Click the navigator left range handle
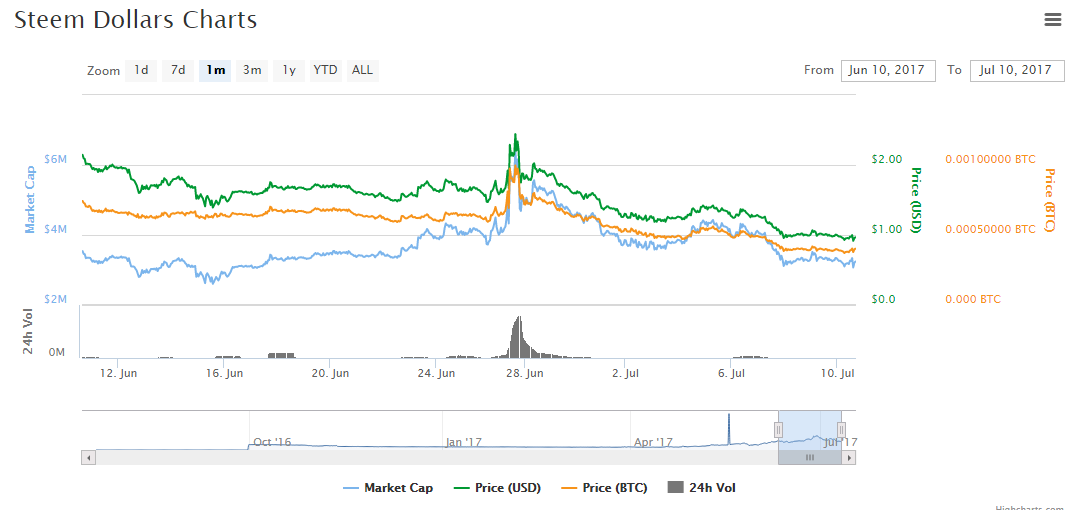 [x=778, y=430]
